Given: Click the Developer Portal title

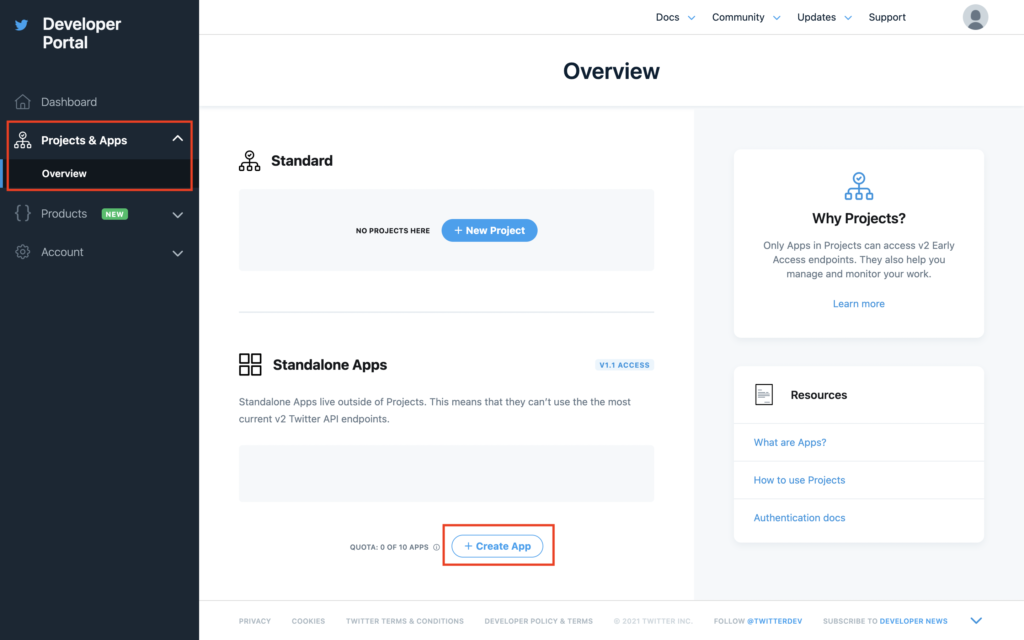Looking at the screenshot, I should point(82,33).
